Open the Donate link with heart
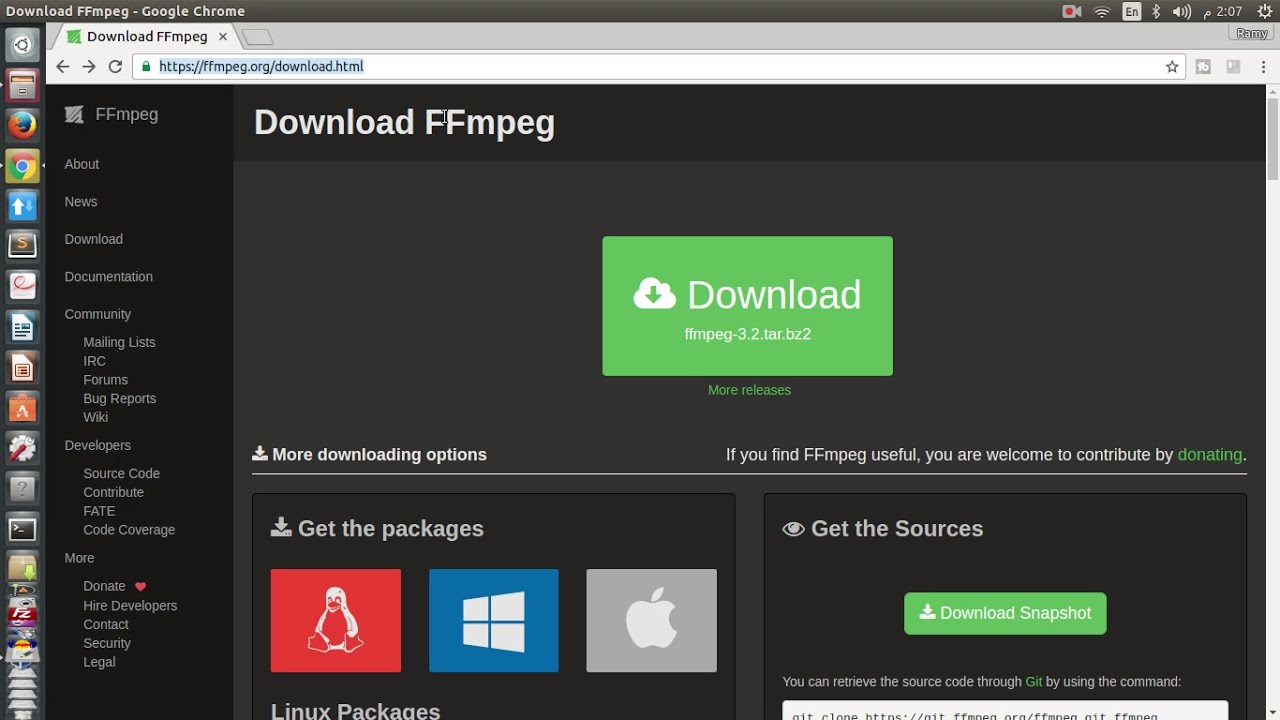Screen dimensions: 1280x720 114,586
